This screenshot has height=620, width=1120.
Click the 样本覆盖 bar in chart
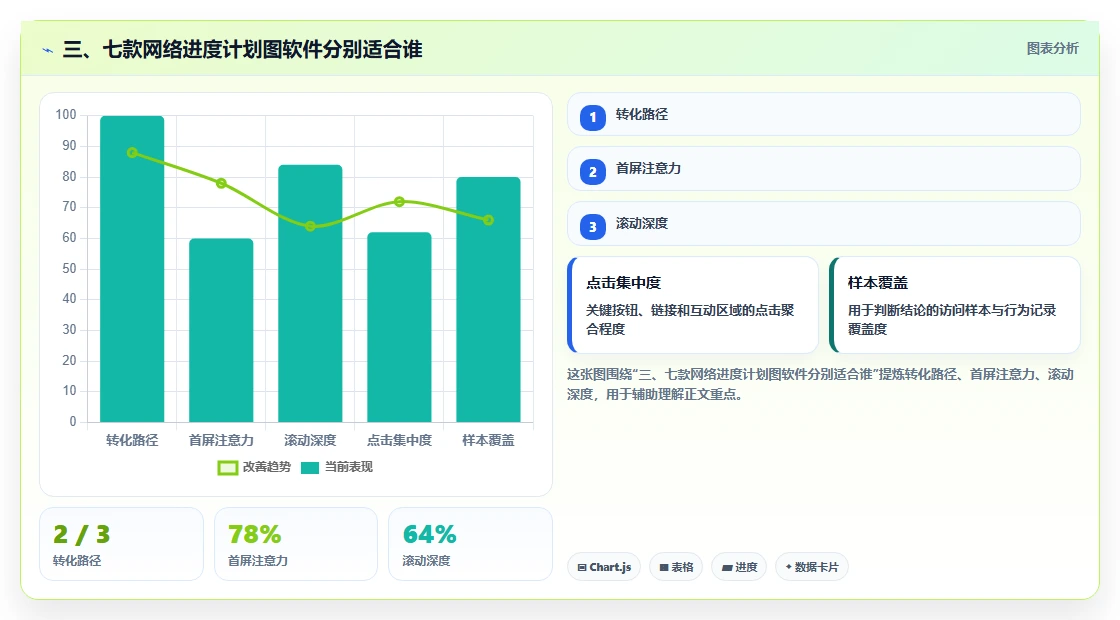[489, 299]
